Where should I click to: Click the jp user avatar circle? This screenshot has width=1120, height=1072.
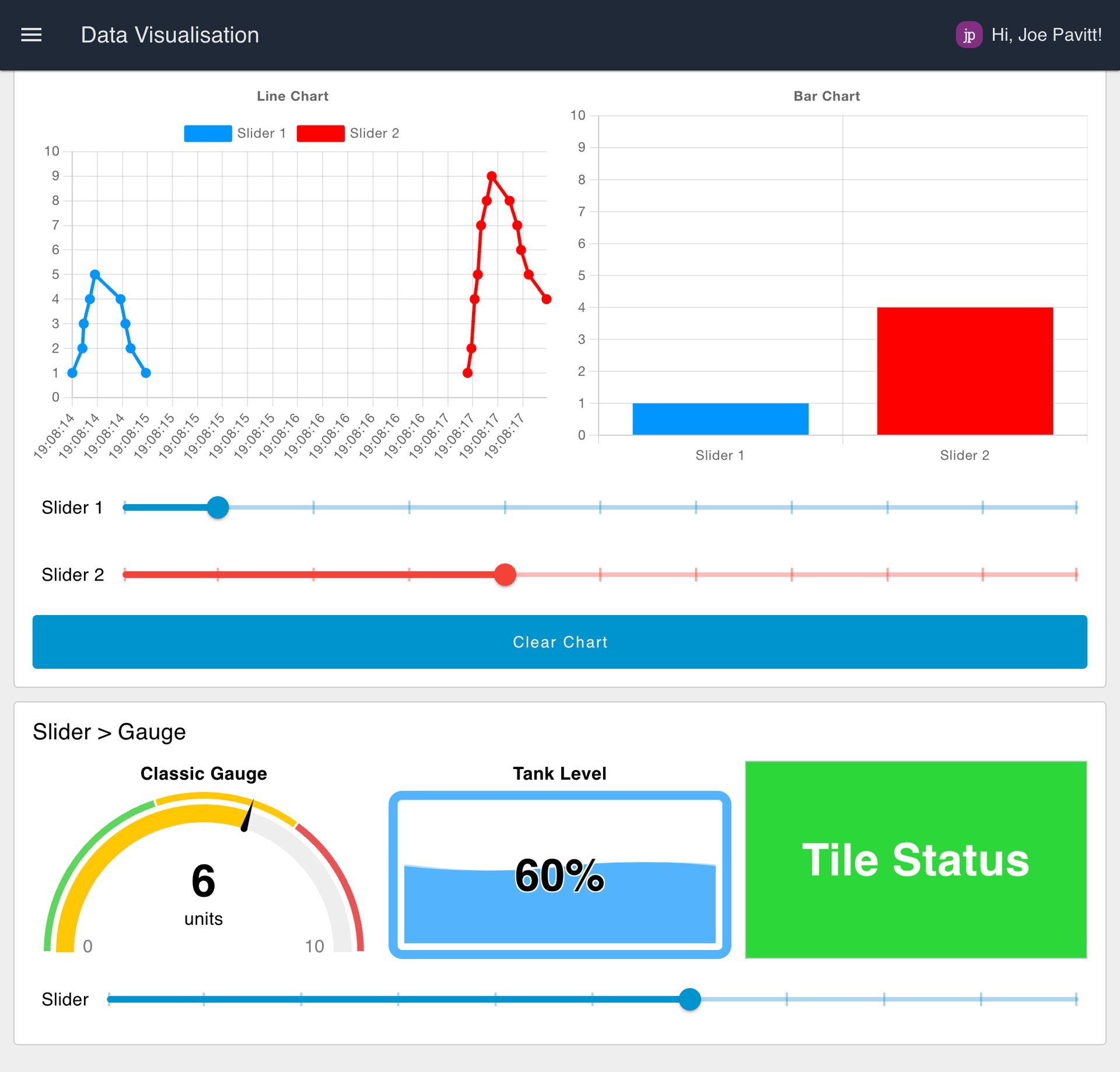tap(970, 34)
